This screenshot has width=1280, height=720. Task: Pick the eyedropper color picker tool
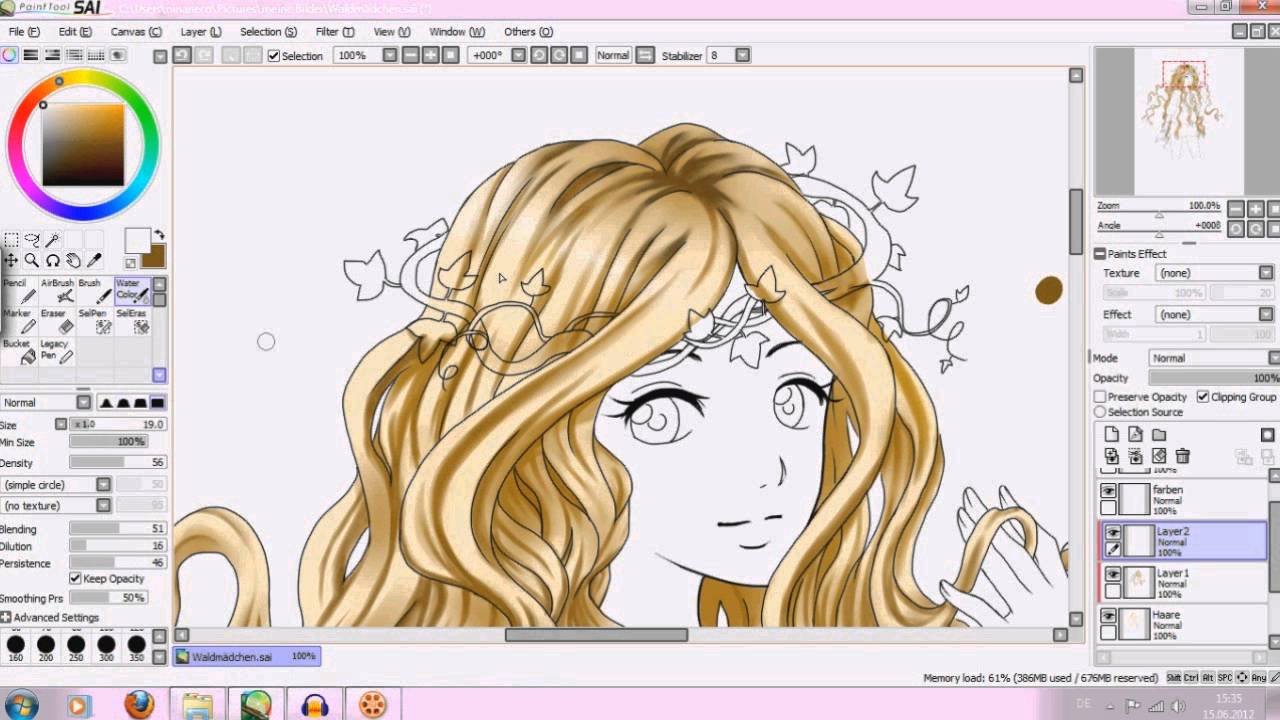click(x=95, y=260)
